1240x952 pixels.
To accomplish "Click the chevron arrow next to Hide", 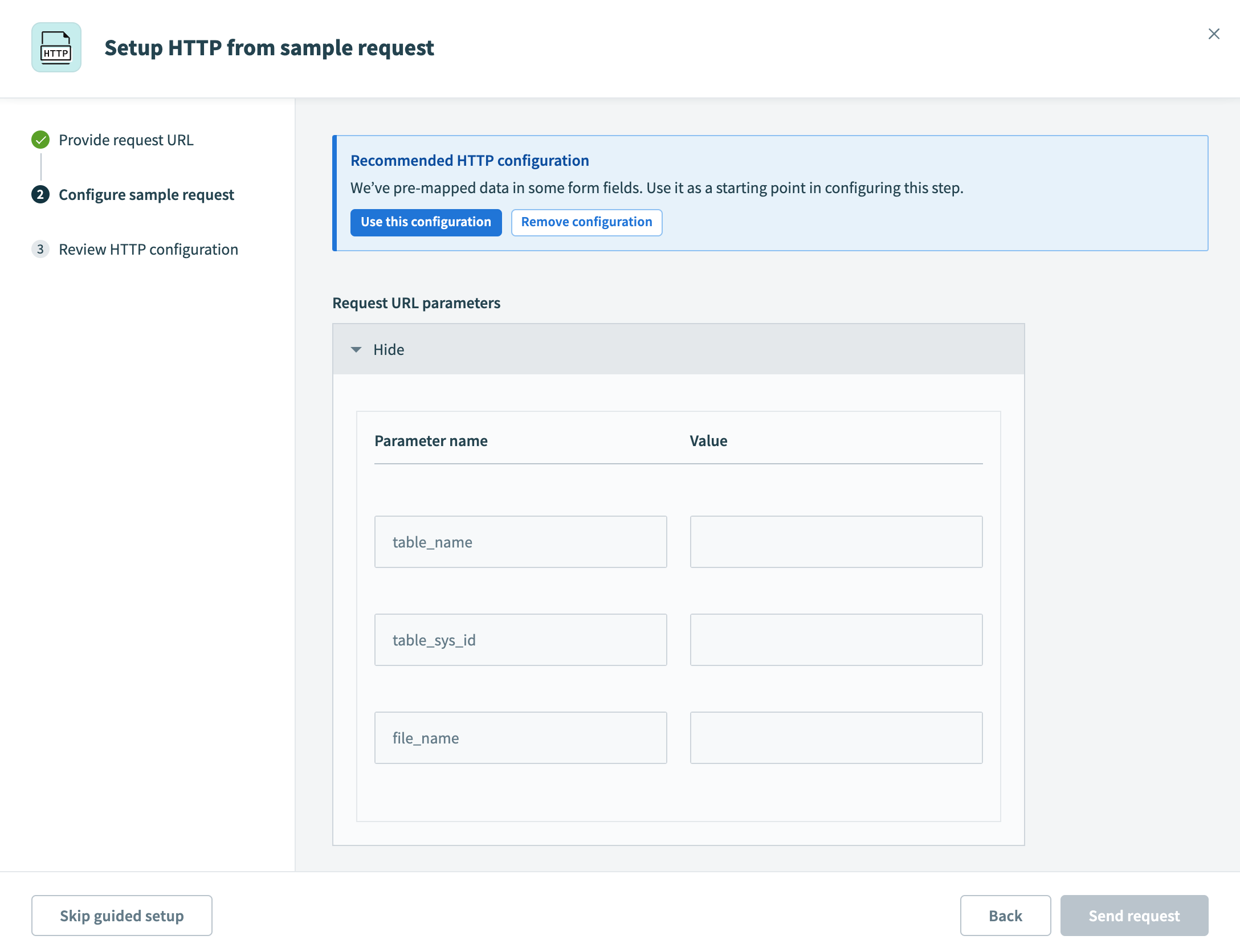I will point(356,349).
